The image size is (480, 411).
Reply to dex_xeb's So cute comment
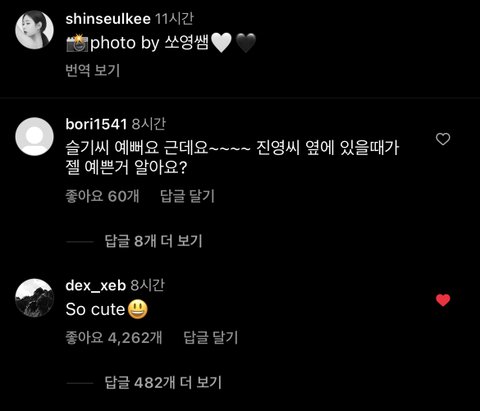tap(211, 338)
